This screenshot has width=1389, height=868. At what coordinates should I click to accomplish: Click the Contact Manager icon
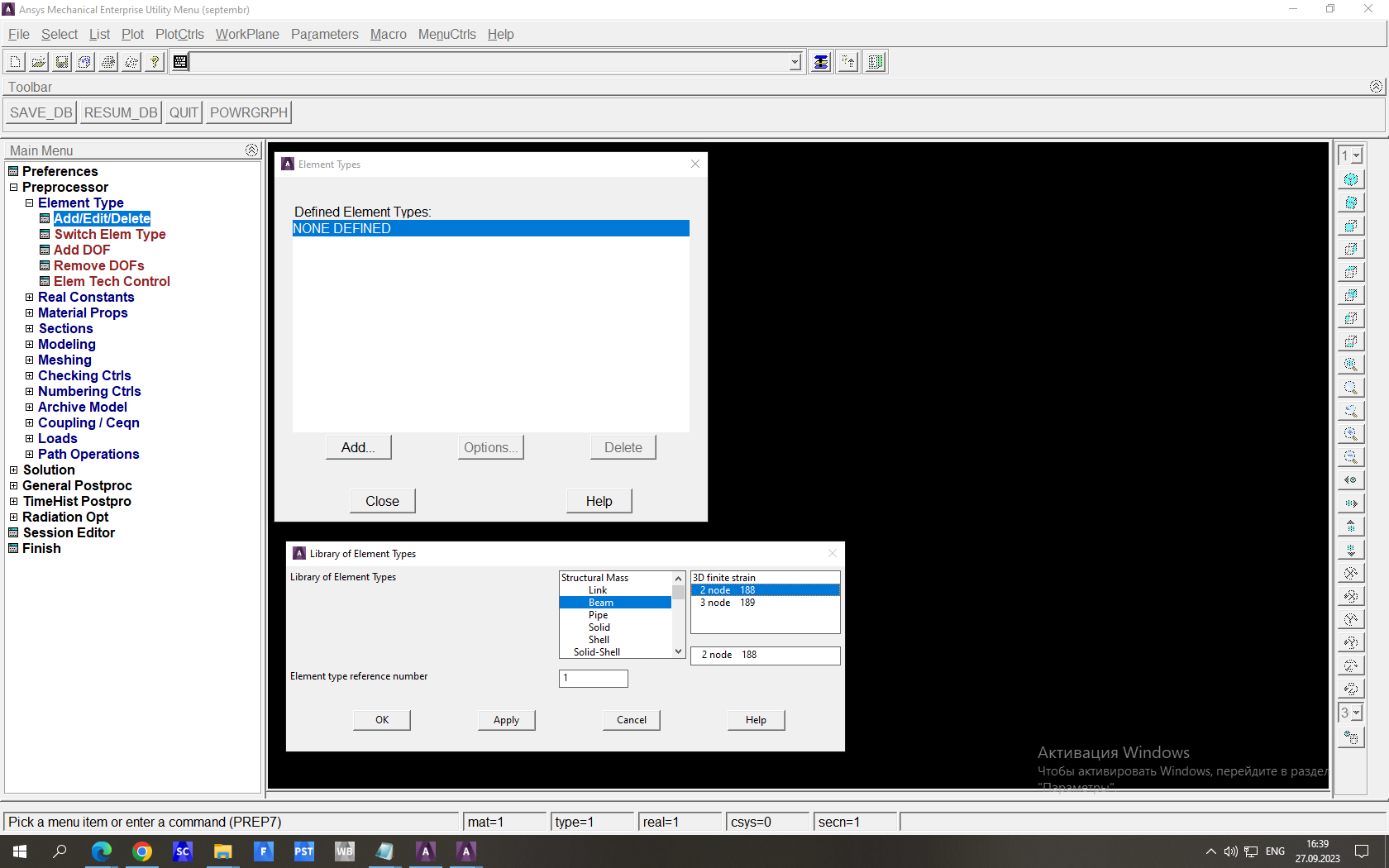click(x=876, y=62)
